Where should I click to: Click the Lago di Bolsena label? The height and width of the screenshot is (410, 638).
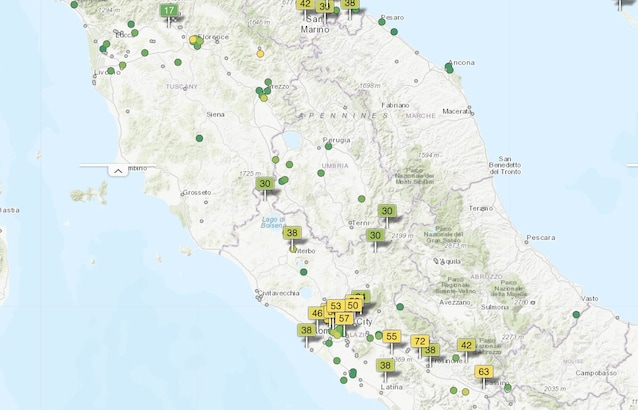tap(273, 222)
